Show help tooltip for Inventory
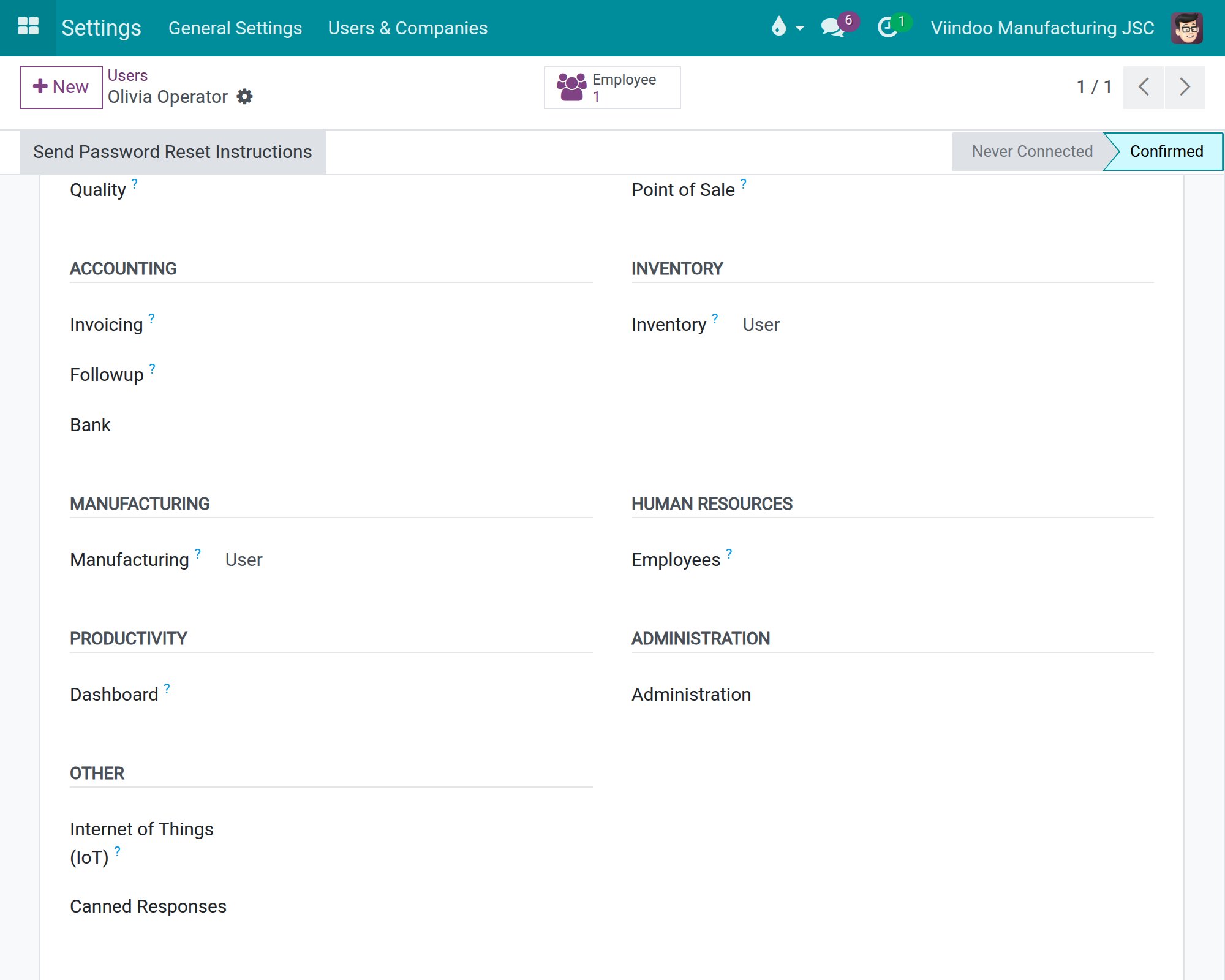Image resolution: width=1225 pixels, height=980 pixels. 715,318
